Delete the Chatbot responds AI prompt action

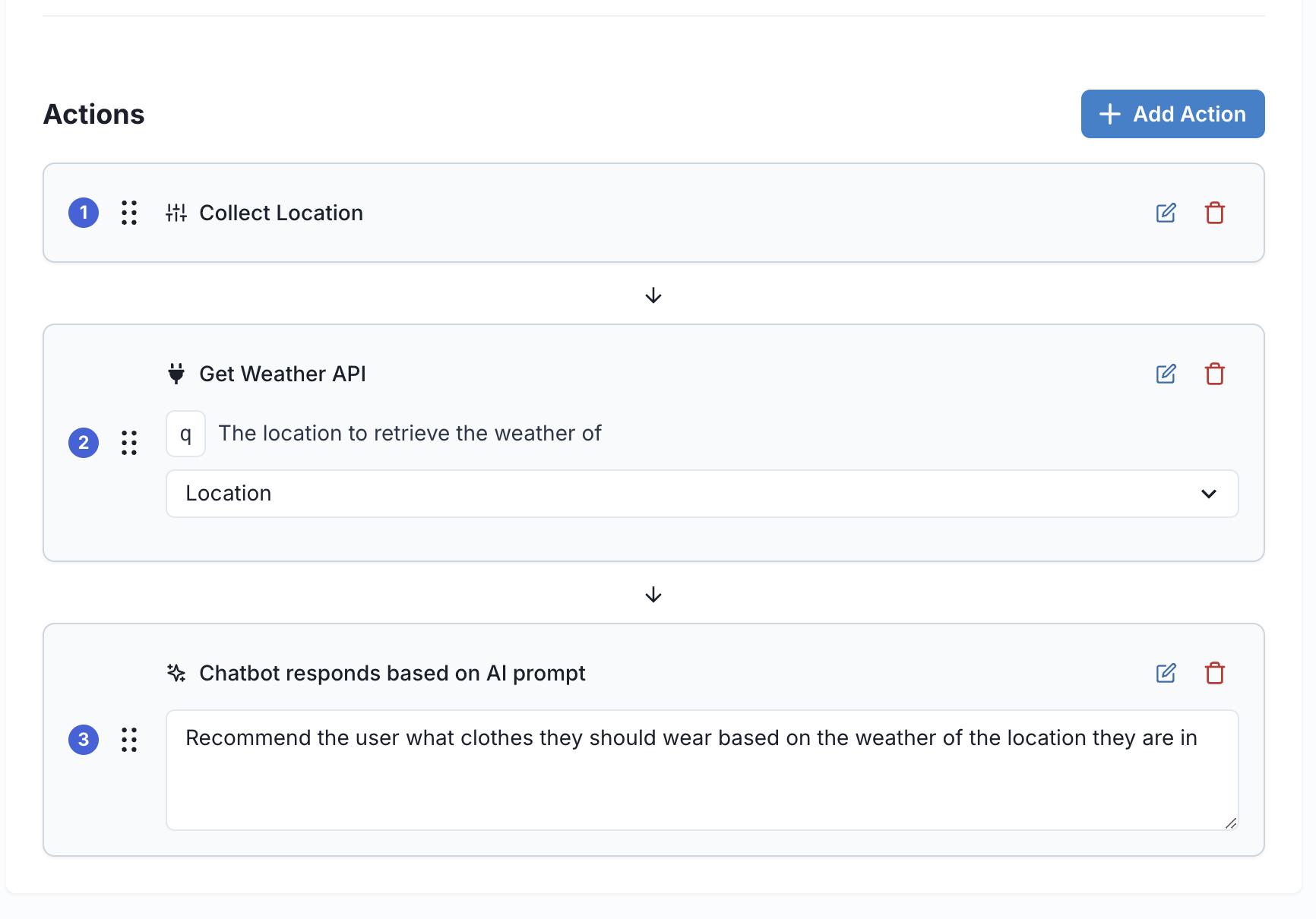click(x=1214, y=673)
